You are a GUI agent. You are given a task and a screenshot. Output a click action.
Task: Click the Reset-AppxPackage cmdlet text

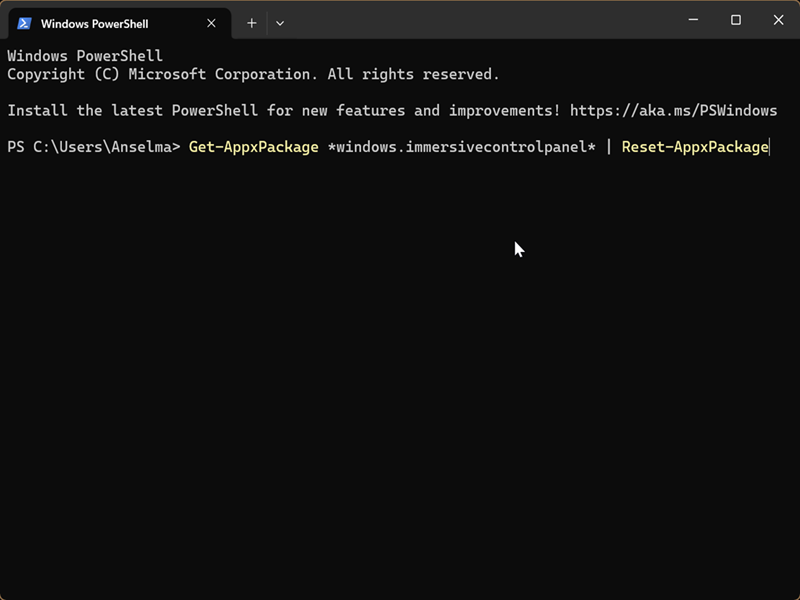point(695,147)
